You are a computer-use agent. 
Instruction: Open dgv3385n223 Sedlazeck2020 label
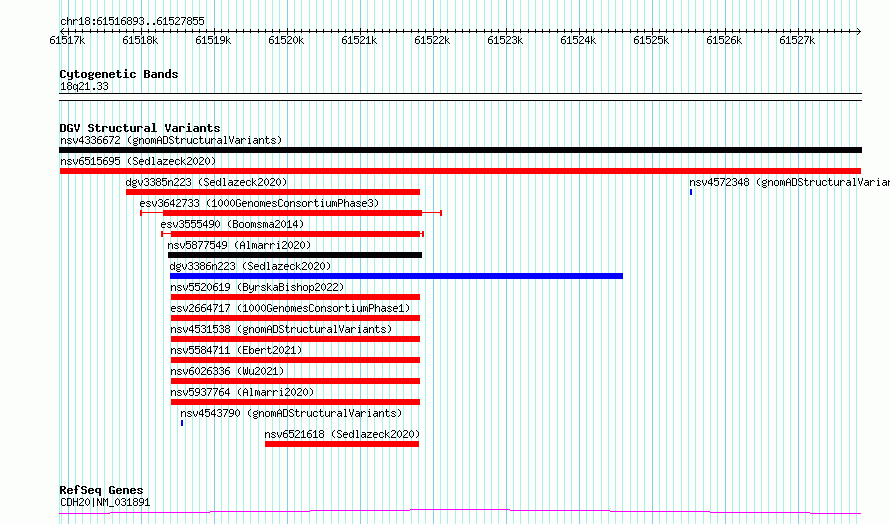click(206, 182)
